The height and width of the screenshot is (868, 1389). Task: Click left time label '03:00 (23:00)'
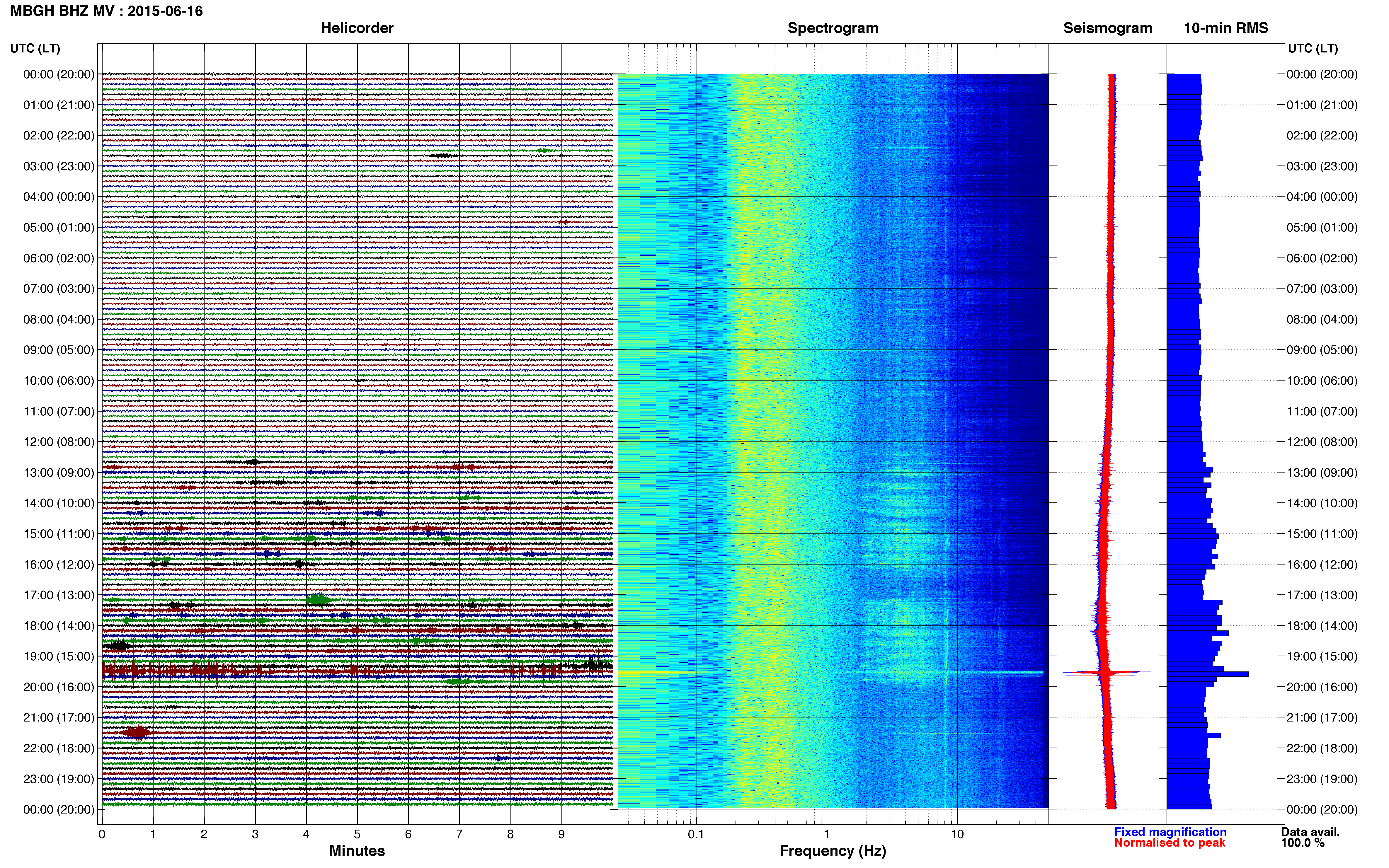click(59, 166)
